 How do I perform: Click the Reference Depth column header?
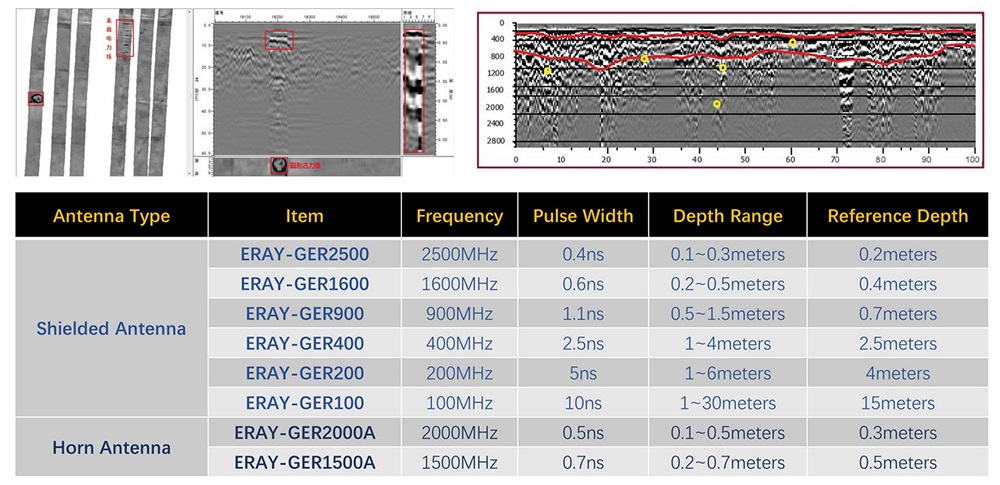point(898,216)
